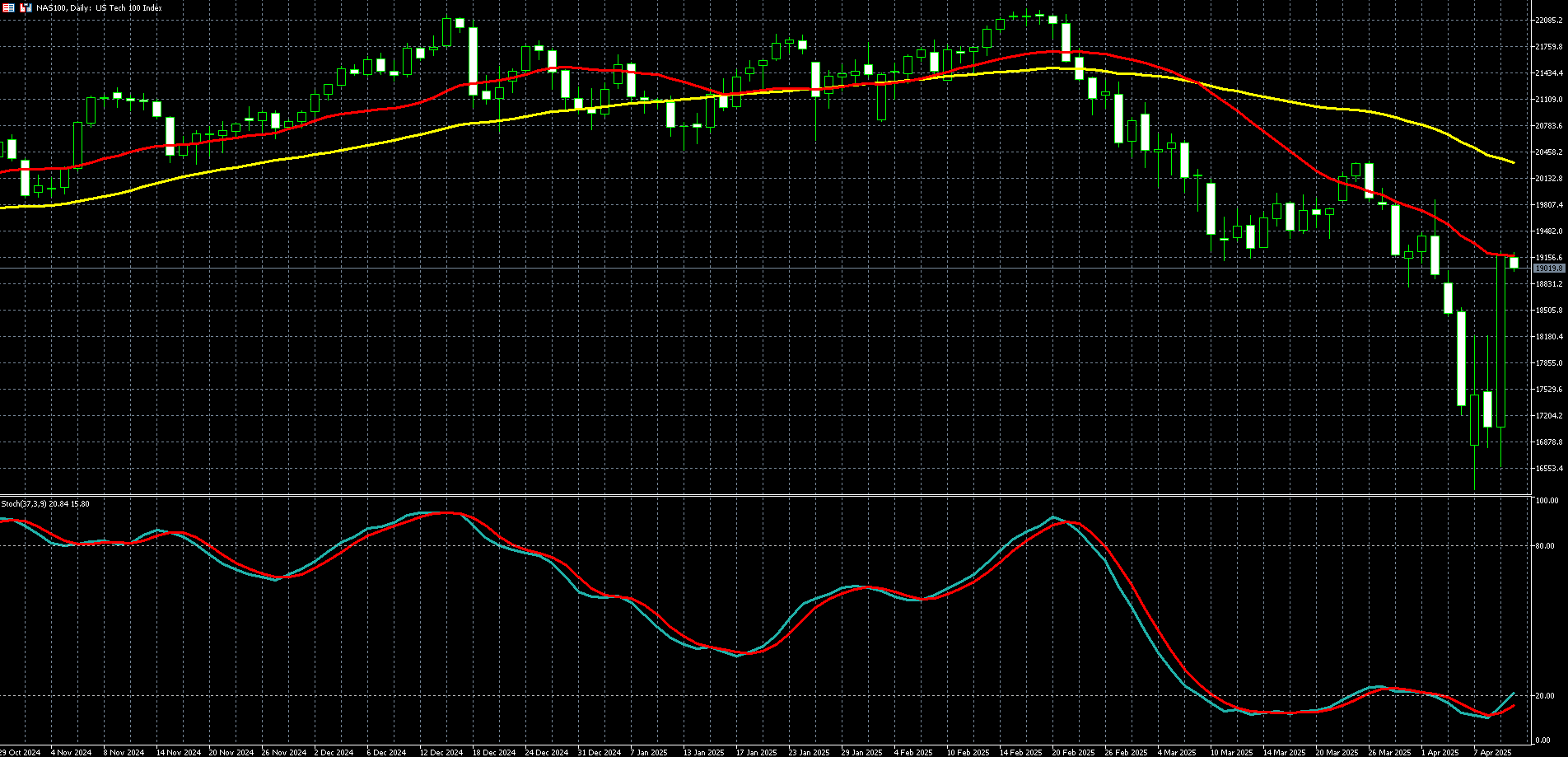The image size is (1568, 757).
Task: Click the 29 Oct 2024 date label
Action: point(20,752)
